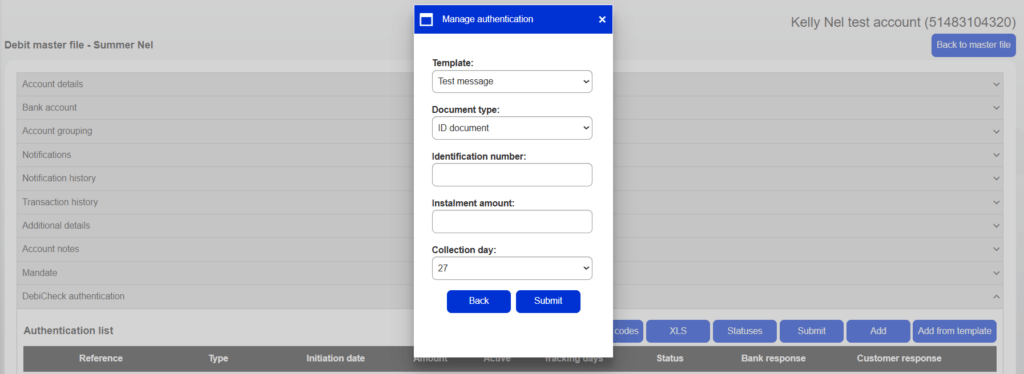Click the Bank response column header
Screen dimensions: 1024x374
point(773,358)
